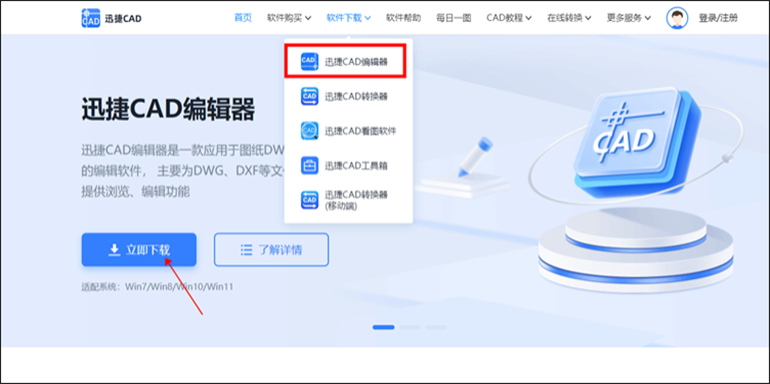Viewport: 770px width, 384px height.
Task: Collapse the 软件下载 dropdown arrow
Action: tap(368, 19)
